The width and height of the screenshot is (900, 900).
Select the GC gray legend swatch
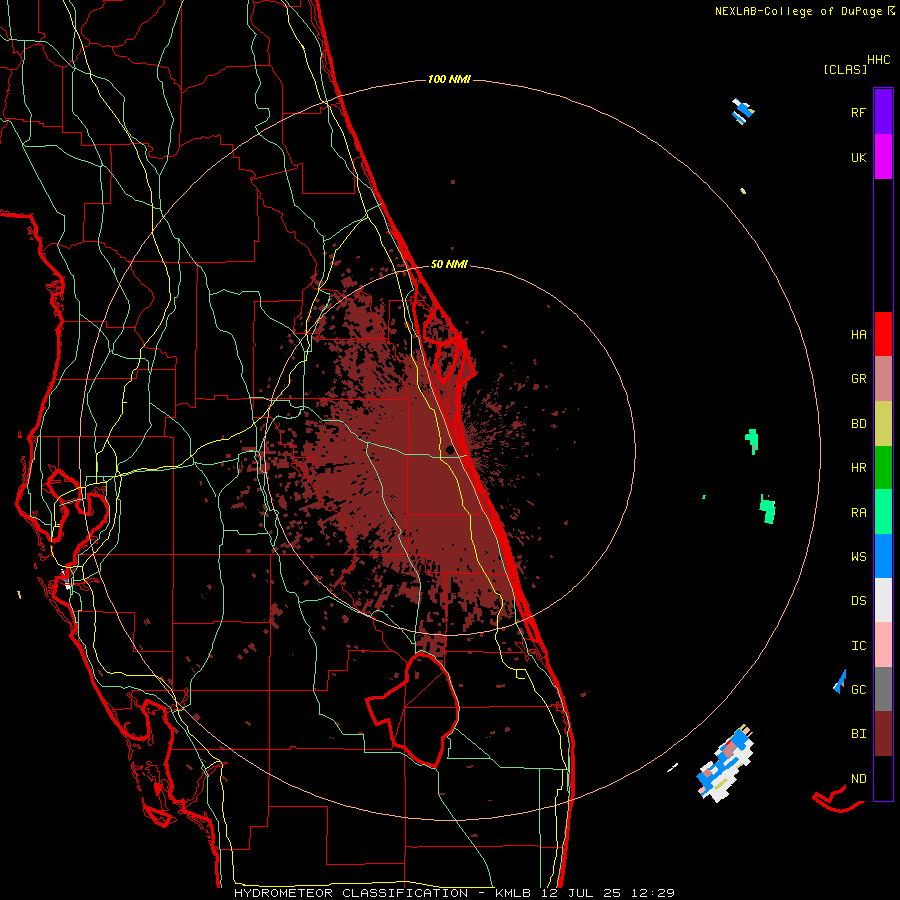883,689
